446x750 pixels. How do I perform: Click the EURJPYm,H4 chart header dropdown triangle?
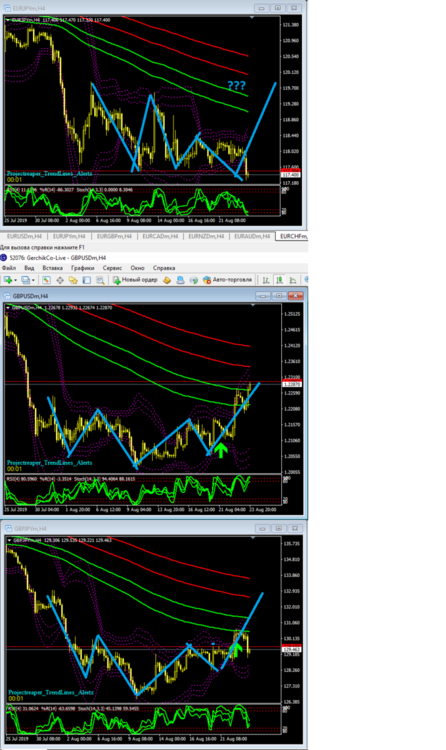[8, 20]
